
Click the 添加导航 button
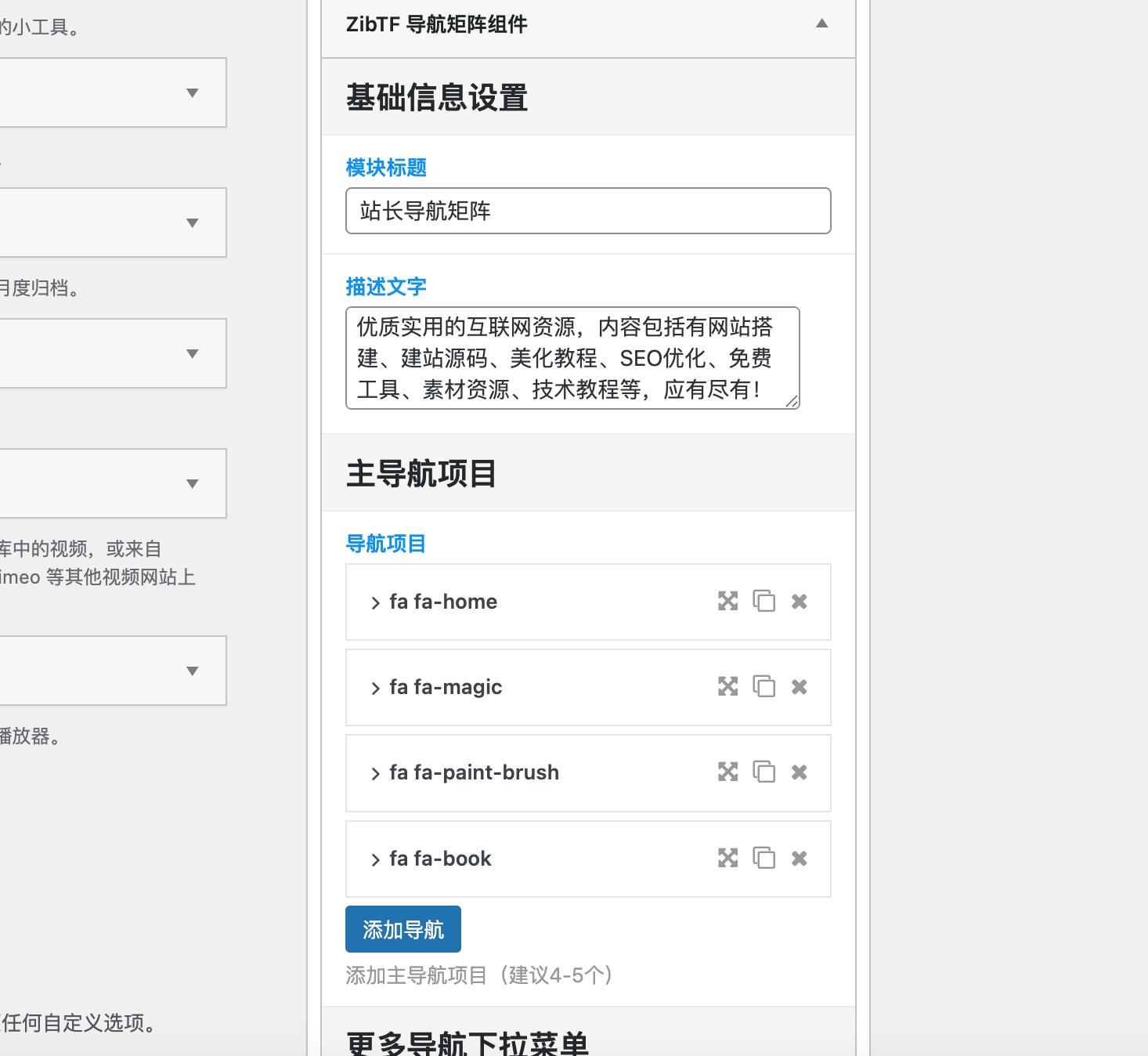pyautogui.click(x=403, y=928)
